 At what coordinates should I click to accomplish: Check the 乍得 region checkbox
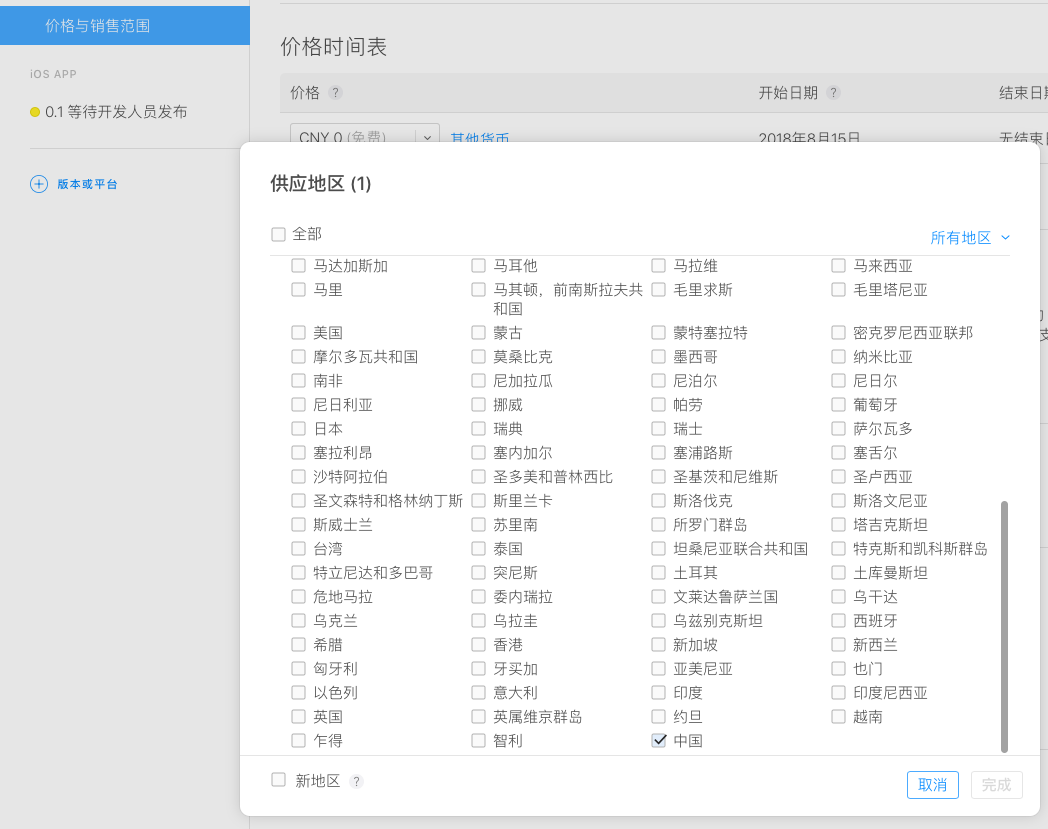(x=298, y=740)
